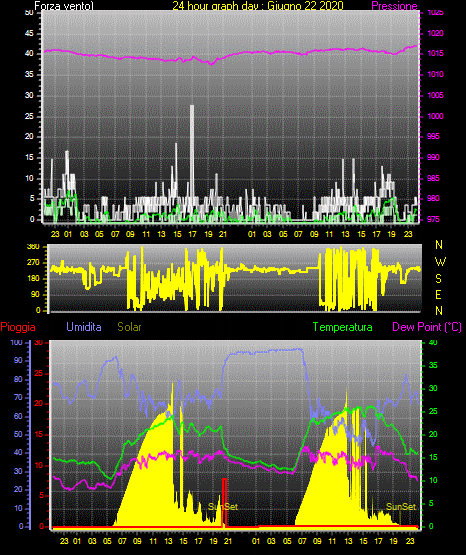Select the 40 value on wind speed axis
This screenshot has height=555, width=466.
pos(29,53)
